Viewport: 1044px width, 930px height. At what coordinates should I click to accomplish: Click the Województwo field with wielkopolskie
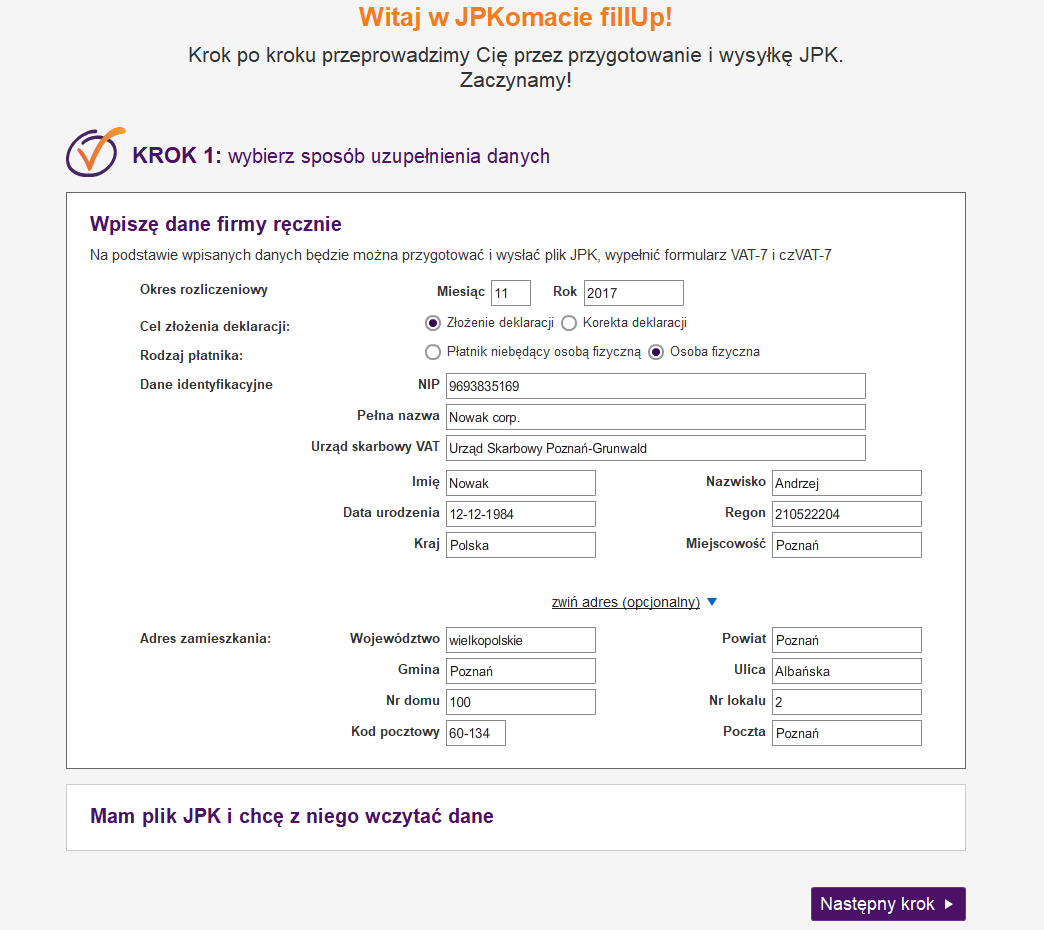(521, 640)
